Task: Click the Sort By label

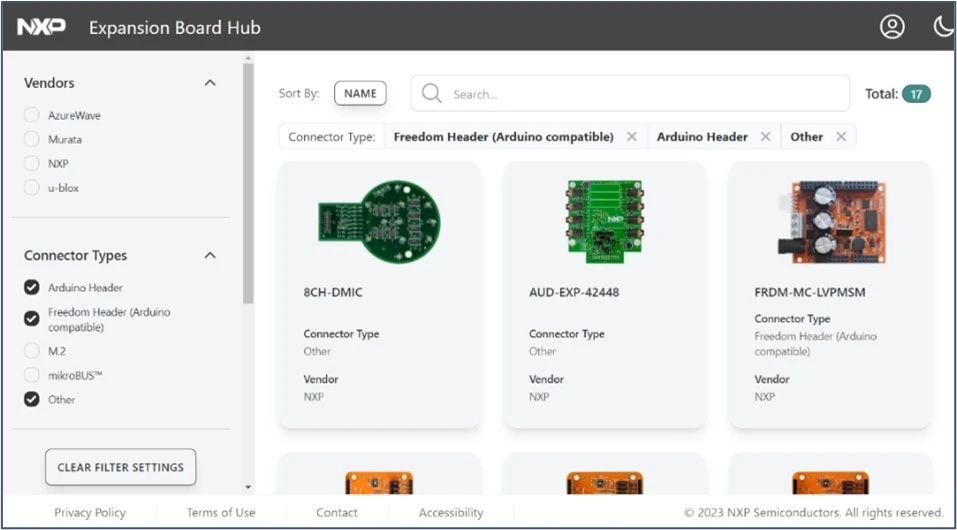Action: 299,93
